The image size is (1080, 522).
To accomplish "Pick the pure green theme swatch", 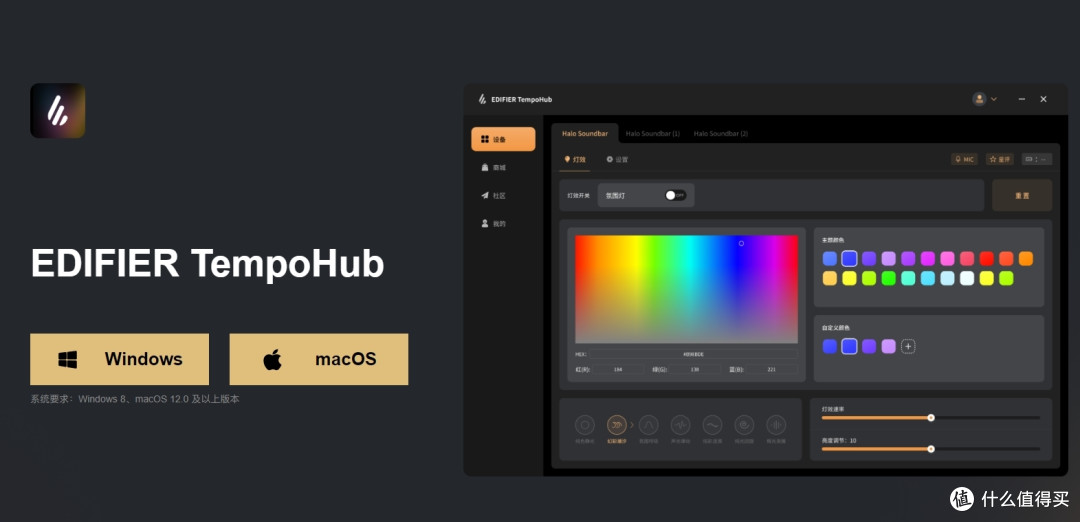I will tap(889, 278).
